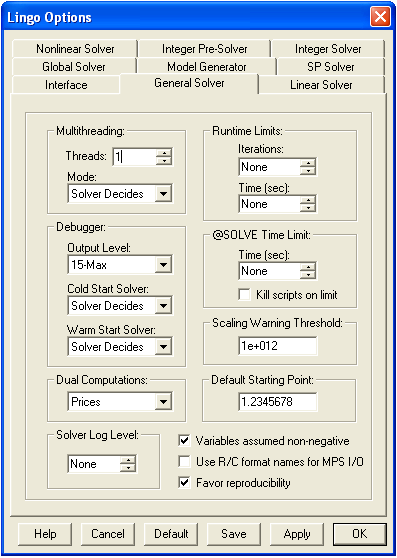Restore settings with the Default button
Image resolution: width=397 pixels, height=558 pixels.
click(171, 534)
